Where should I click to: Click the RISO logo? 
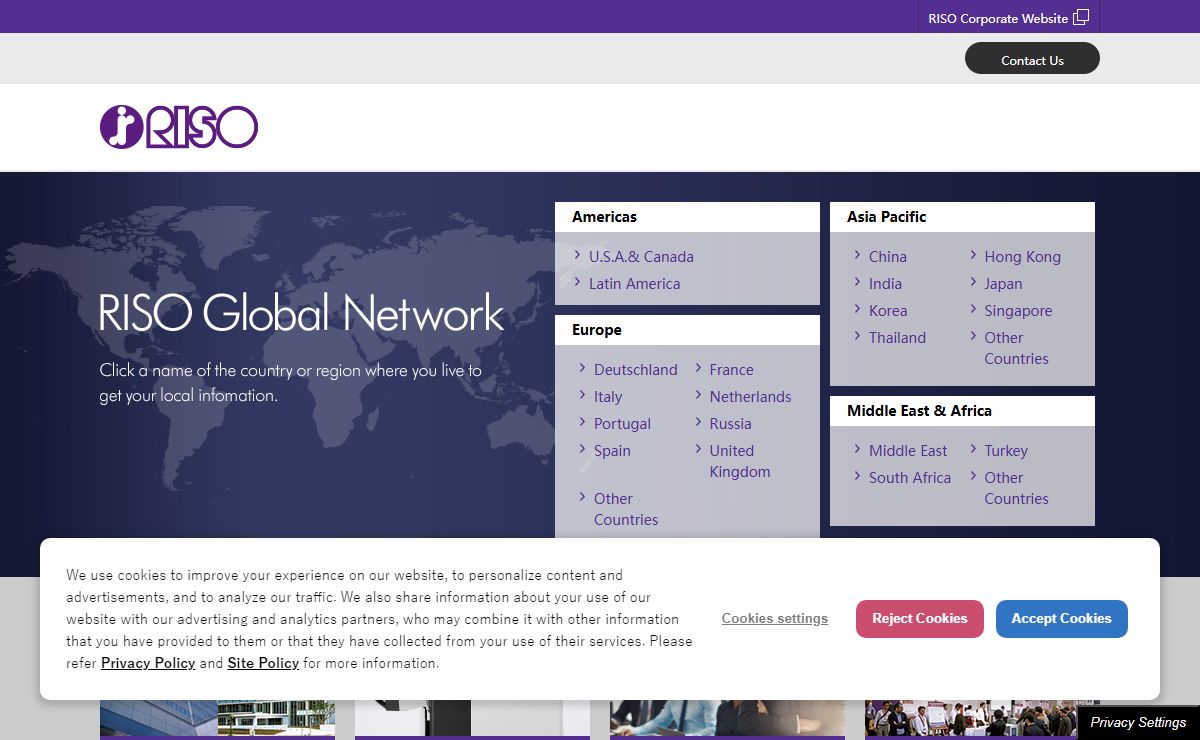(x=179, y=128)
